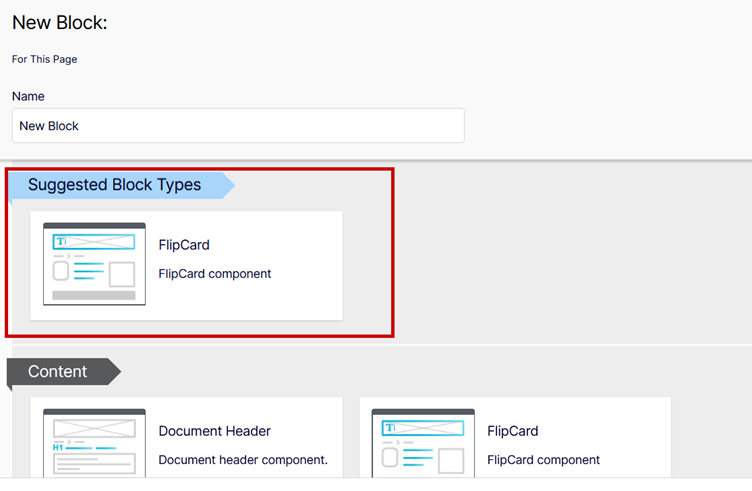Click the Content section FlipCard thumbnail icon
The image size is (752, 491).
(423, 443)
